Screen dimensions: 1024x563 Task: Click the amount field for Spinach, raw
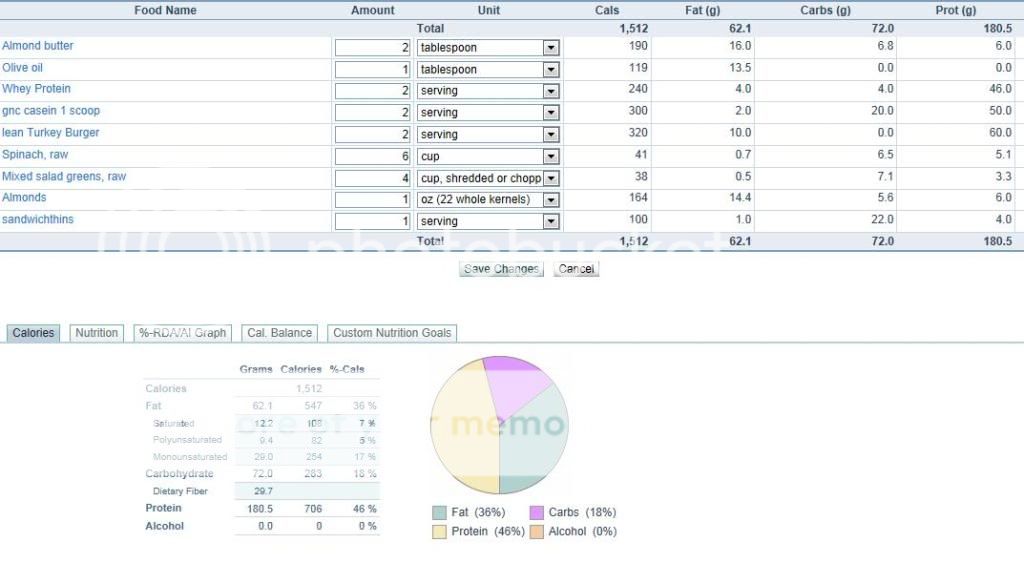[373, 157]
